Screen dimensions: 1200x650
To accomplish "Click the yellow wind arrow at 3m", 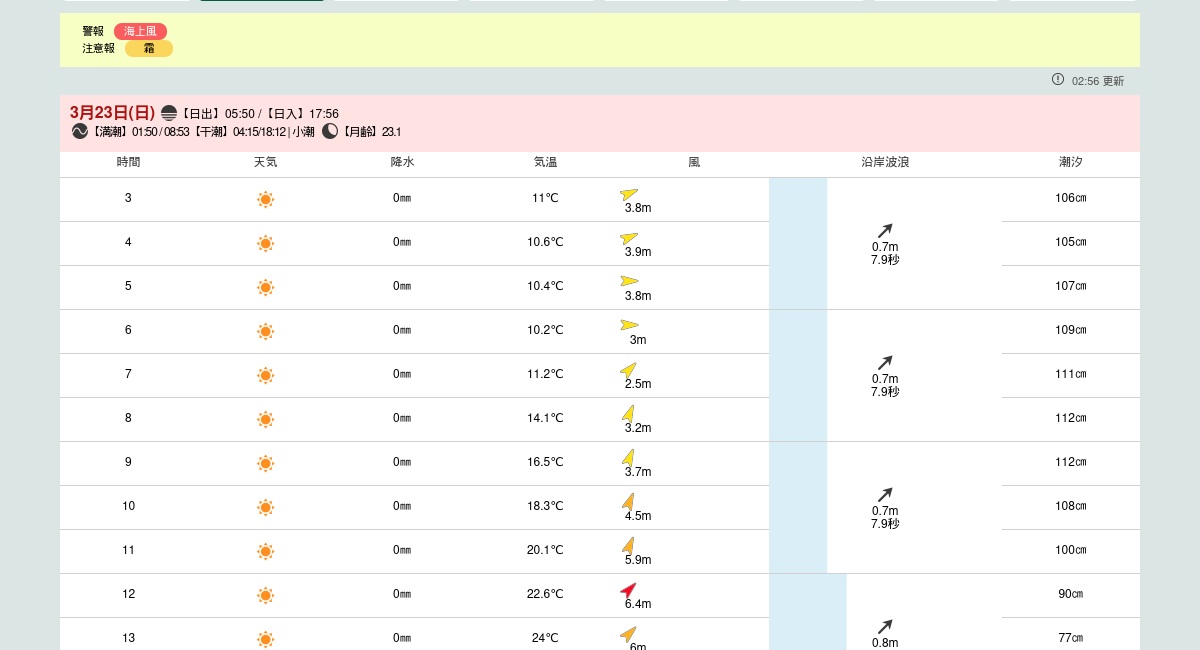I will (x=629, y=325).
